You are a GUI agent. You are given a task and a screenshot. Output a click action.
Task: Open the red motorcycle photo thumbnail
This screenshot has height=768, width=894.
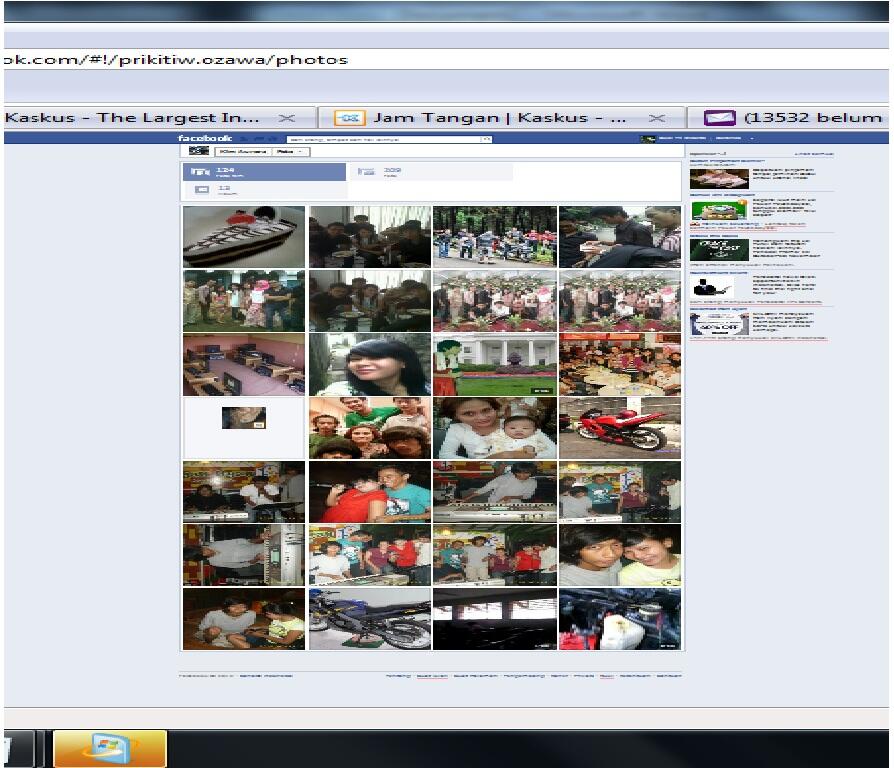click(x=620, y=428)
